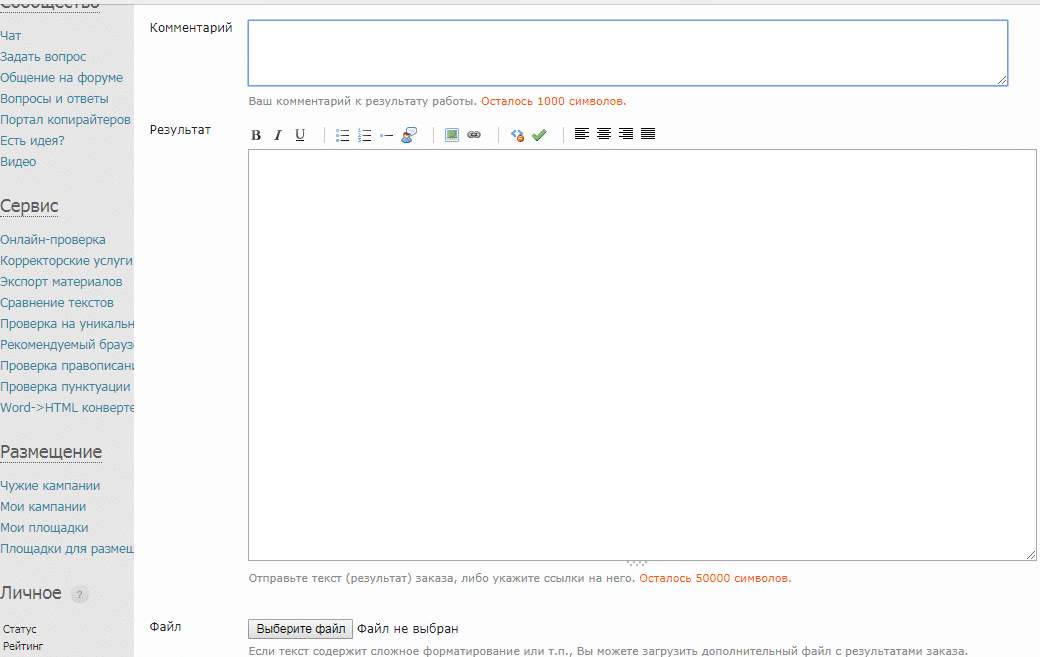Toggle underline formatting in the result editor
Screen dimensions: 1040x657
click(x=300, y=135)
